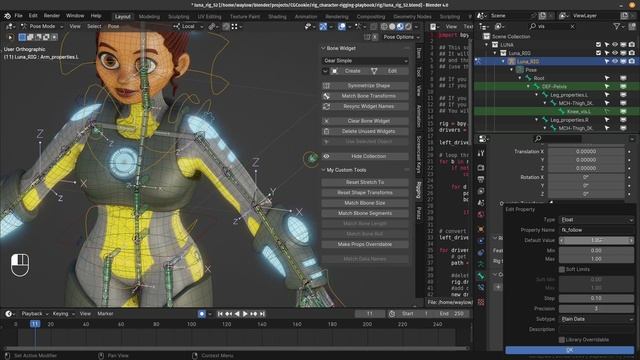The width and height of the screenshot is (640, 360).
Task: Select the Output properties tab icon
Action: (x=481, y=180)
